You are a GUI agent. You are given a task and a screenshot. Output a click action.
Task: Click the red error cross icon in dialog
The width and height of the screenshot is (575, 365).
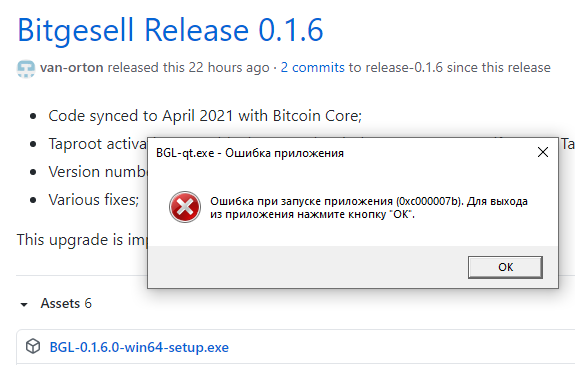point(185,207)
